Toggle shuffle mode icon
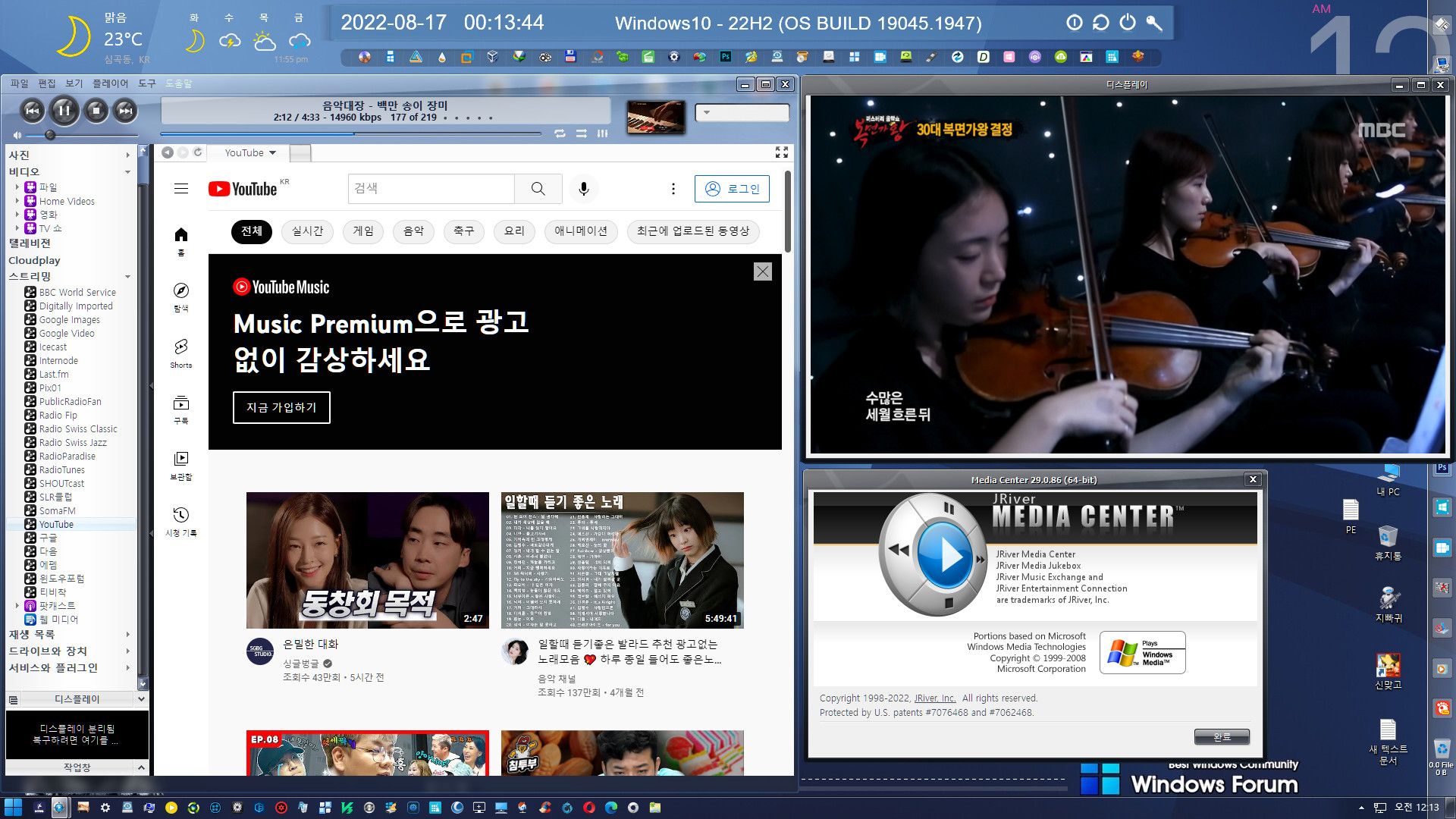 tap(582, 133)
